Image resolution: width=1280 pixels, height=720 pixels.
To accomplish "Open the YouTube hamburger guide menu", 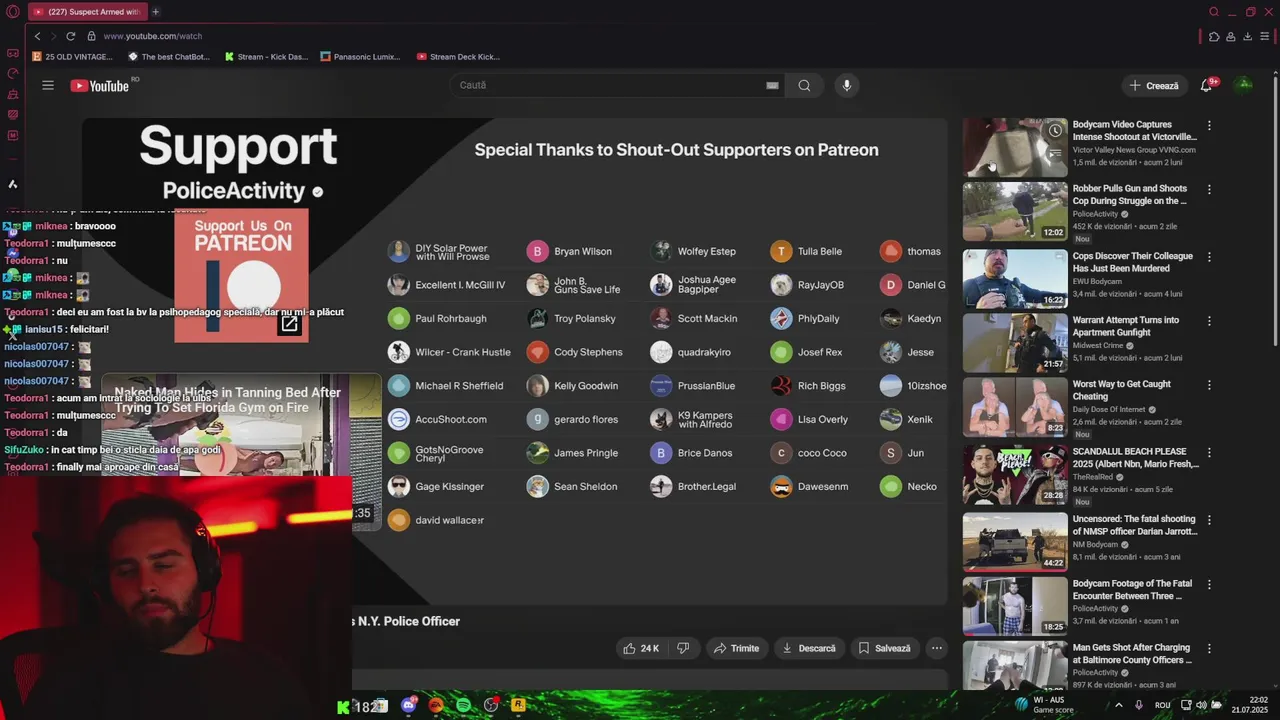I will [x=48, y=85].
